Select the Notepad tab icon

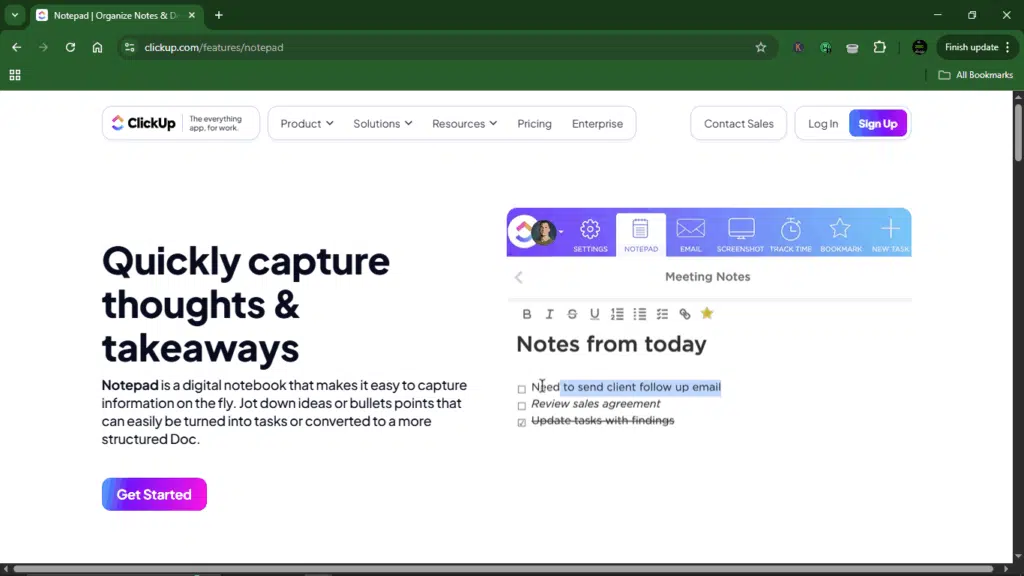[641, 235]
